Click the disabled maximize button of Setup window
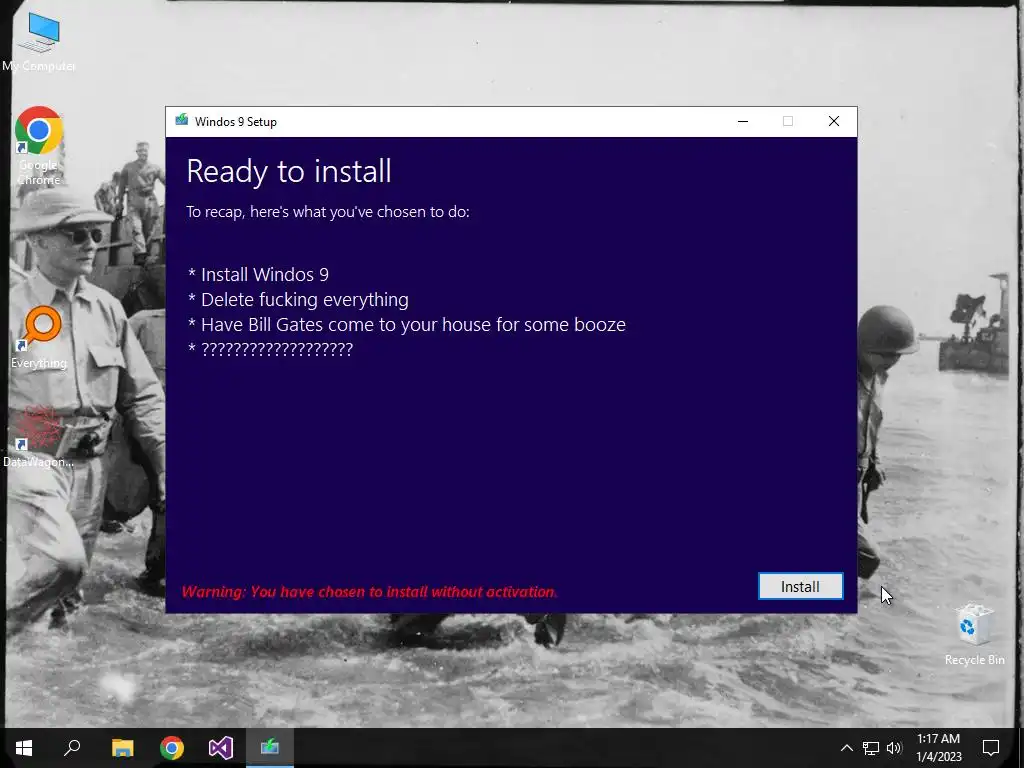This screenshot has width=1024, height=768. [788, 121]
